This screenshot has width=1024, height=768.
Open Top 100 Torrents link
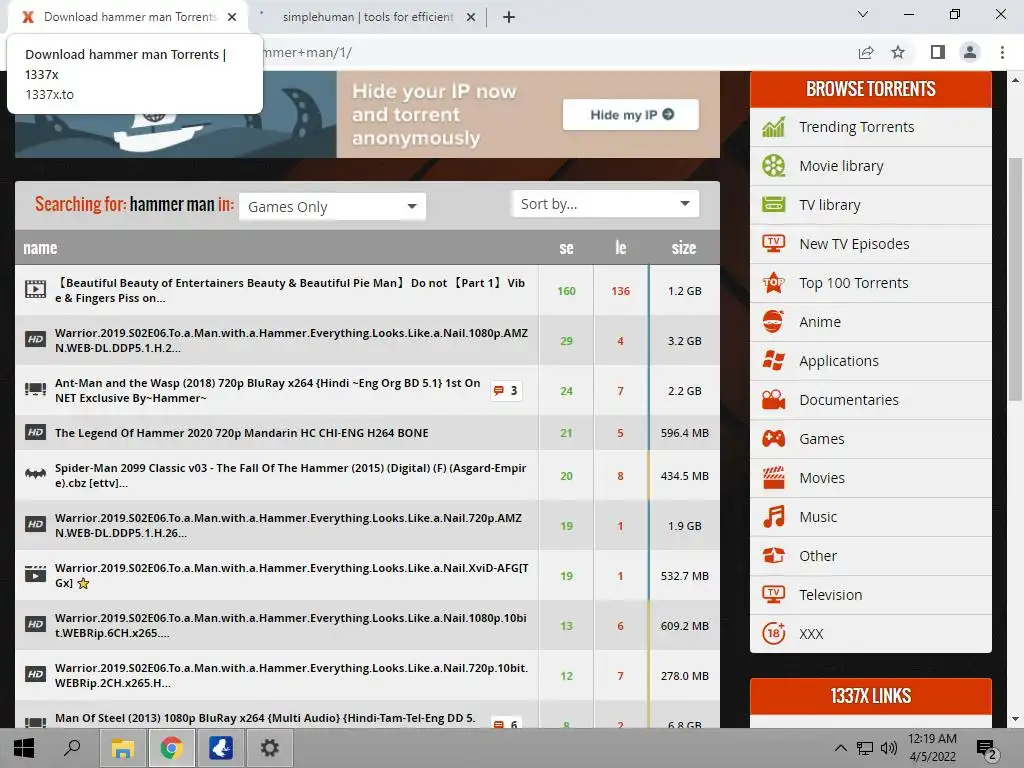coord(854,283)
